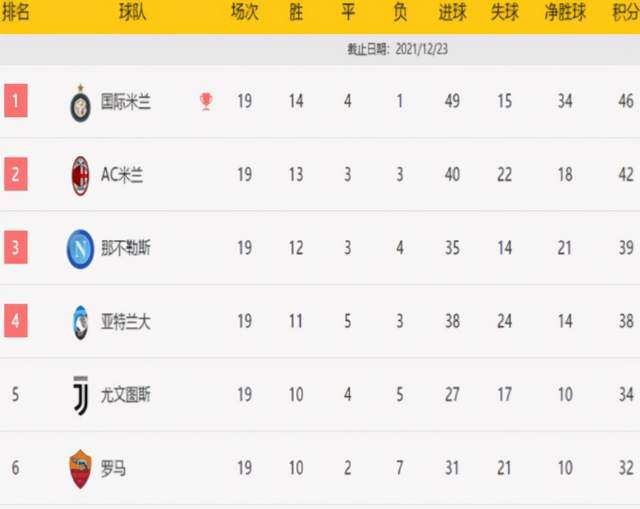Image resolution: width=640 pixels, height=509 pixels.
Task: Click the Juventus team logo
Action: point(80,396)
